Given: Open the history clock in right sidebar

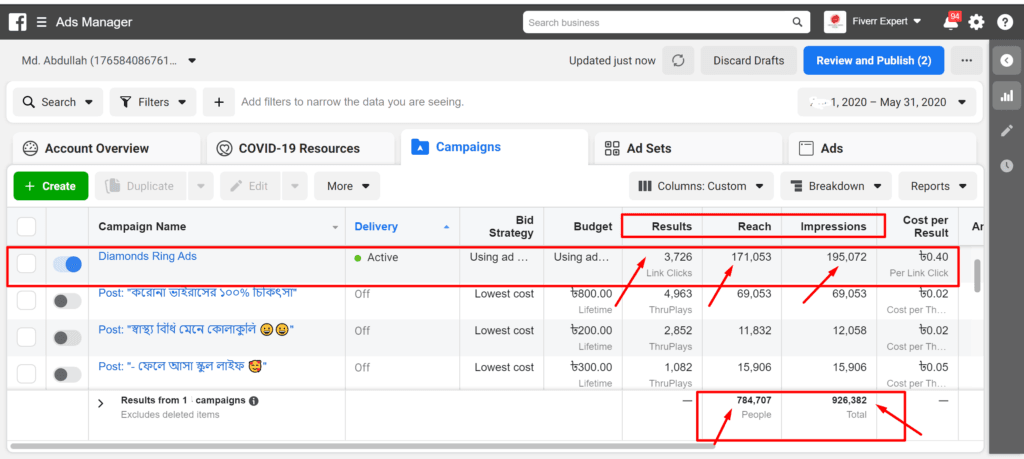Looking at the screenshot, I should point(1006,166).
